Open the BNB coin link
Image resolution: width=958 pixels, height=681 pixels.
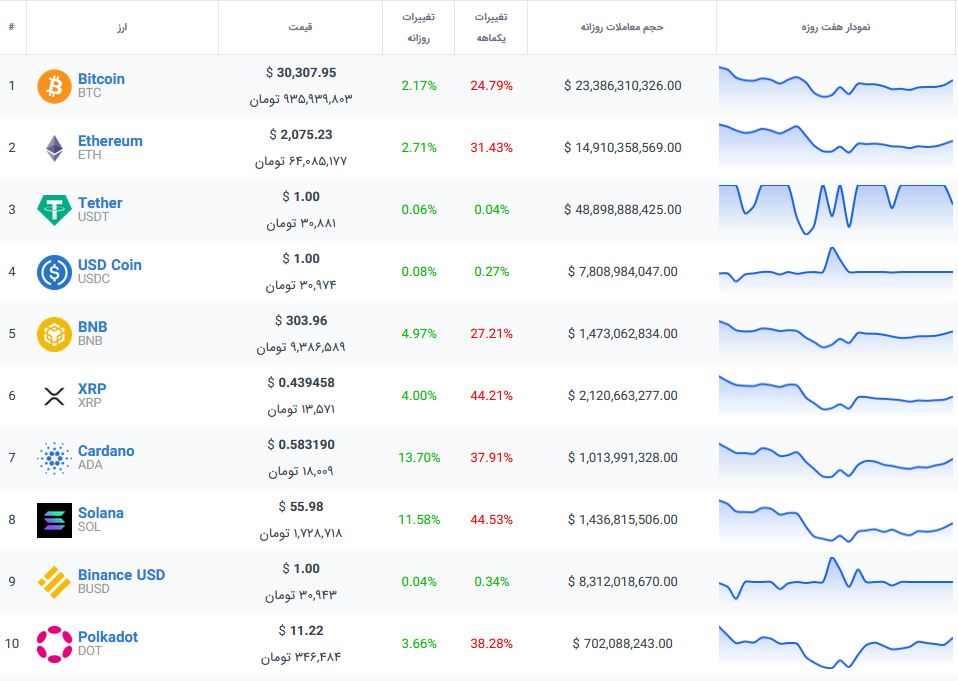click(x=93, y=327)
